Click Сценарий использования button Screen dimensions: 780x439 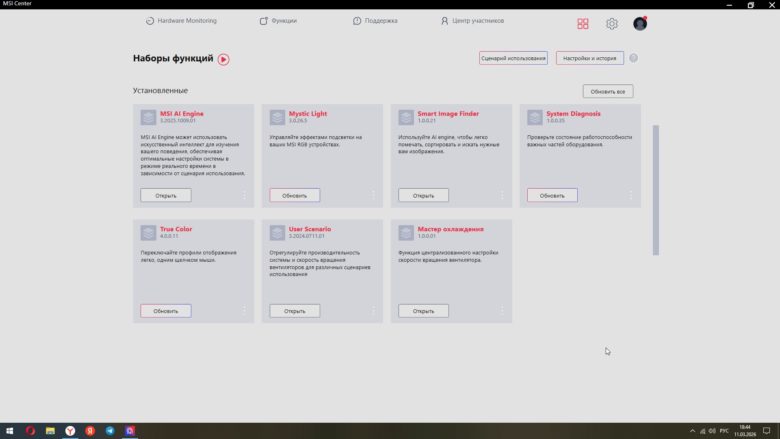513,58
